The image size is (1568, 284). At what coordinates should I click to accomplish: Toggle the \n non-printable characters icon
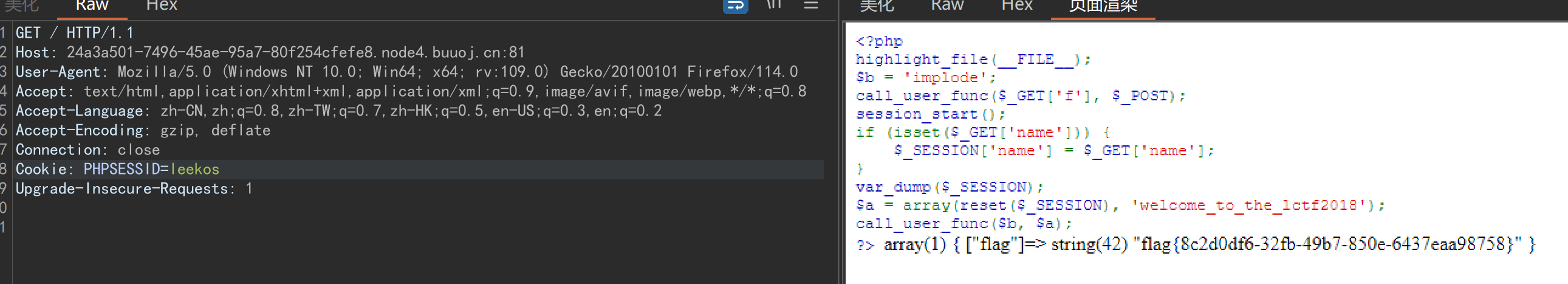pos(773,5)
